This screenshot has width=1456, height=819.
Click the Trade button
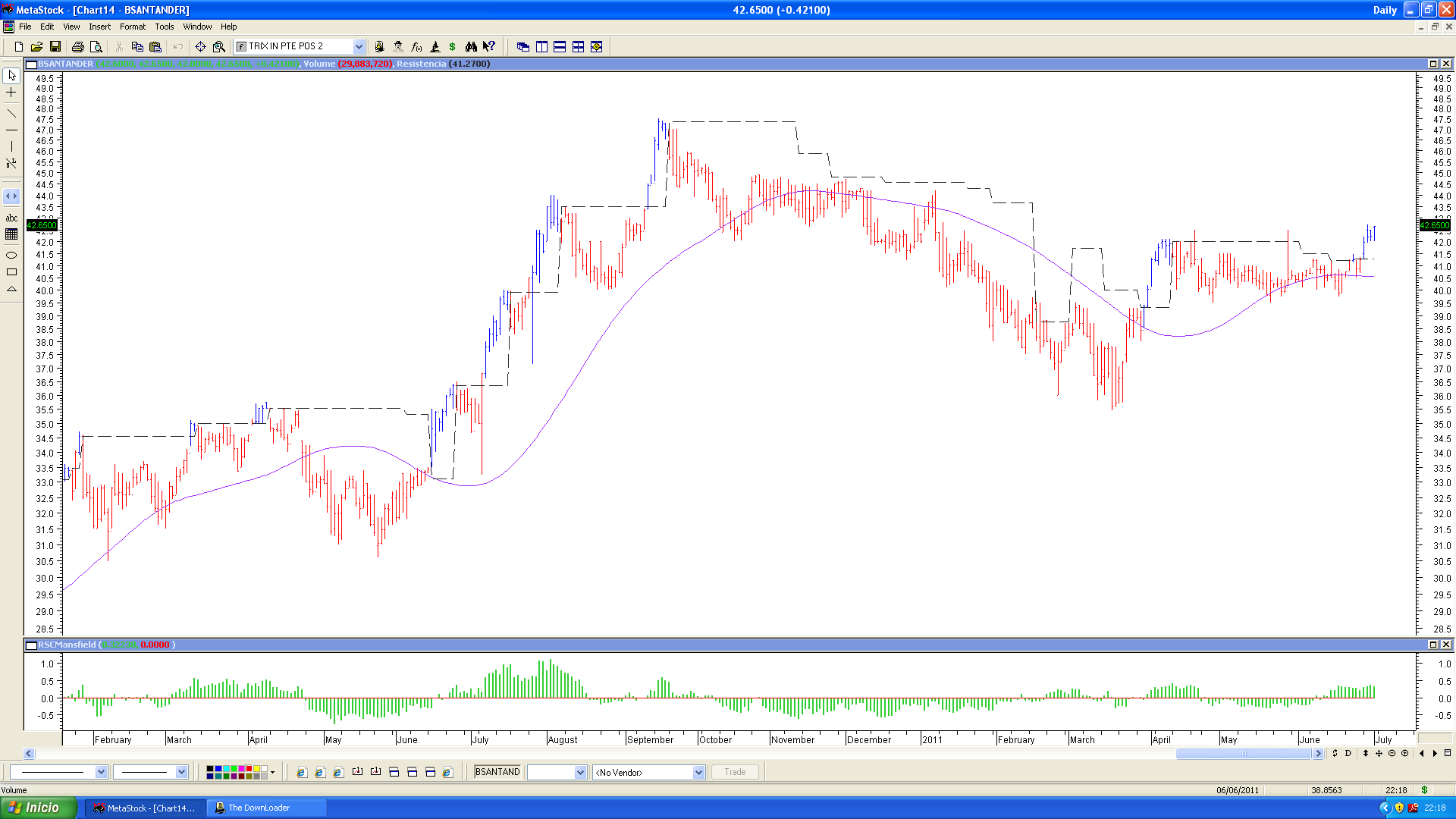(x=735, y=772)
